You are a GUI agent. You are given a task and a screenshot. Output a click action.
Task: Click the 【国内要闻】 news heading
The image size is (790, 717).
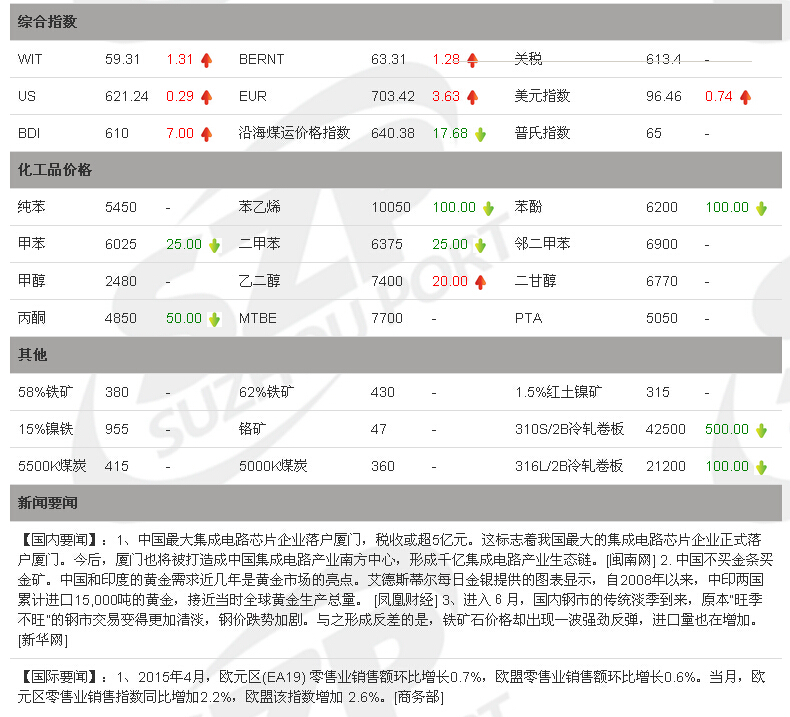(x=59, y=540)
